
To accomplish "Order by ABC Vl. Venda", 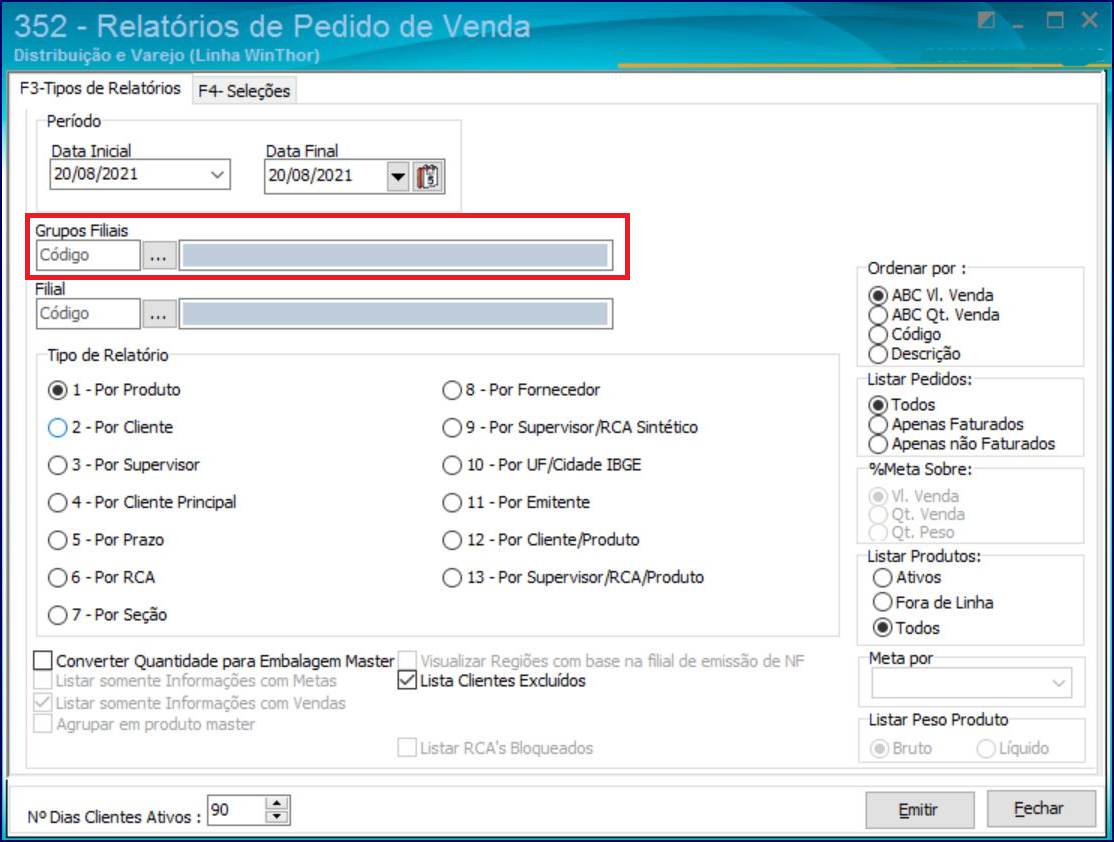I will click(x=931, y=295).
